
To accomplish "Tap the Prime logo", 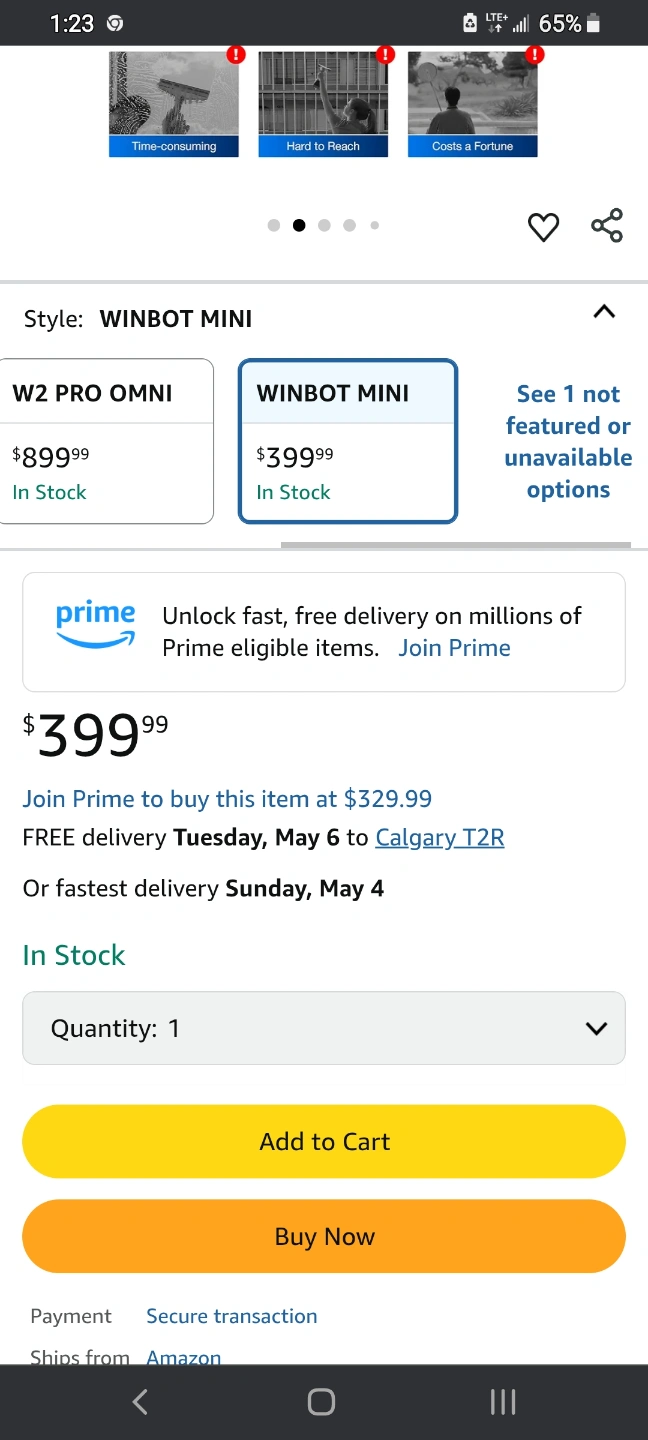I will 96,624.
